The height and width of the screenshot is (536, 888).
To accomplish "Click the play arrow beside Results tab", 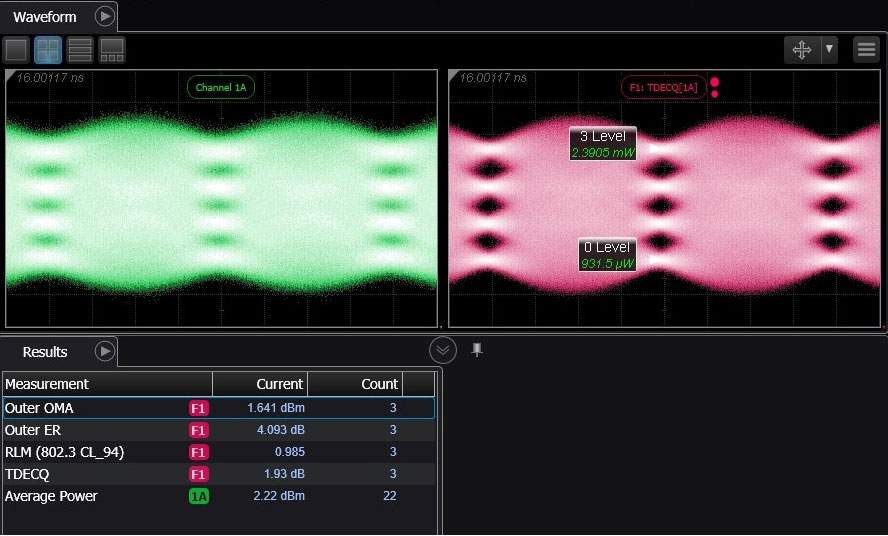I will (105, 351).
